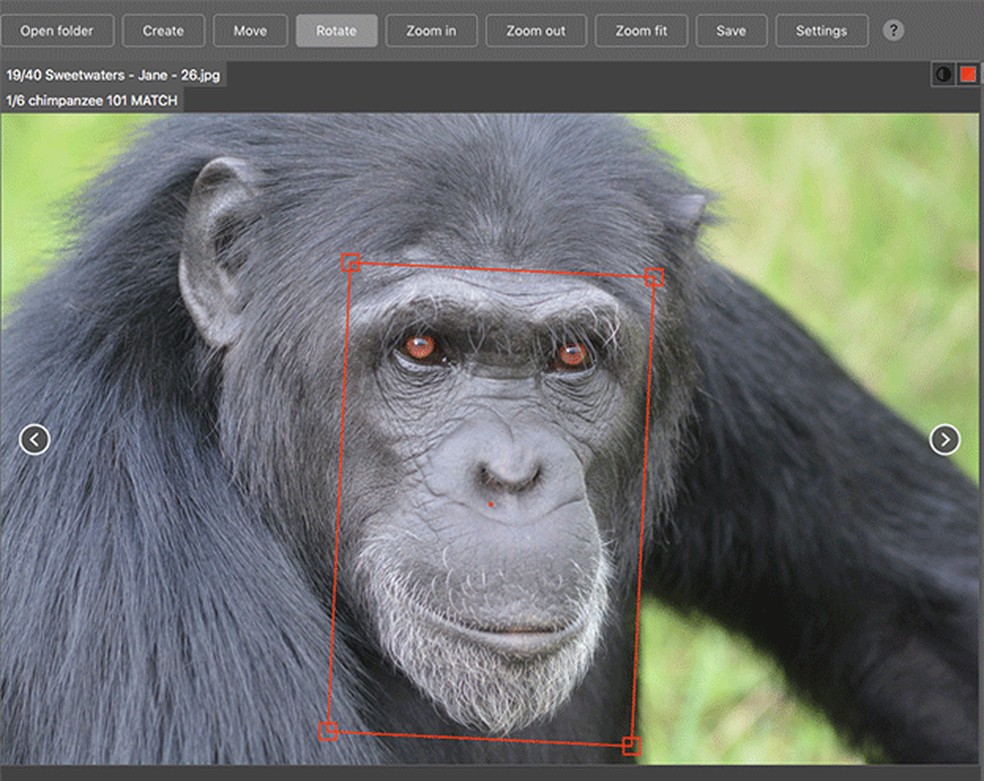Viewport: 984px width, 781px height.
Task: Switch to the Move tool
Action: pyautogui.click(x=250, y=31)
